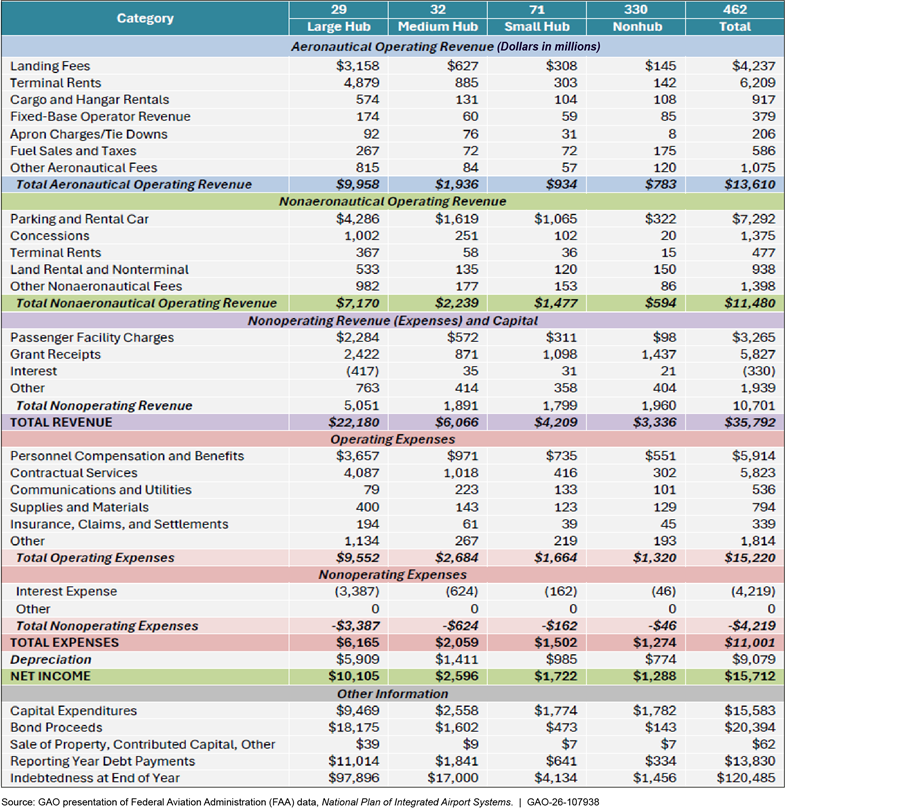This screenshot has height=809, width=900.
Task: Select the Landing Fees row label
Action: (50, 66)
